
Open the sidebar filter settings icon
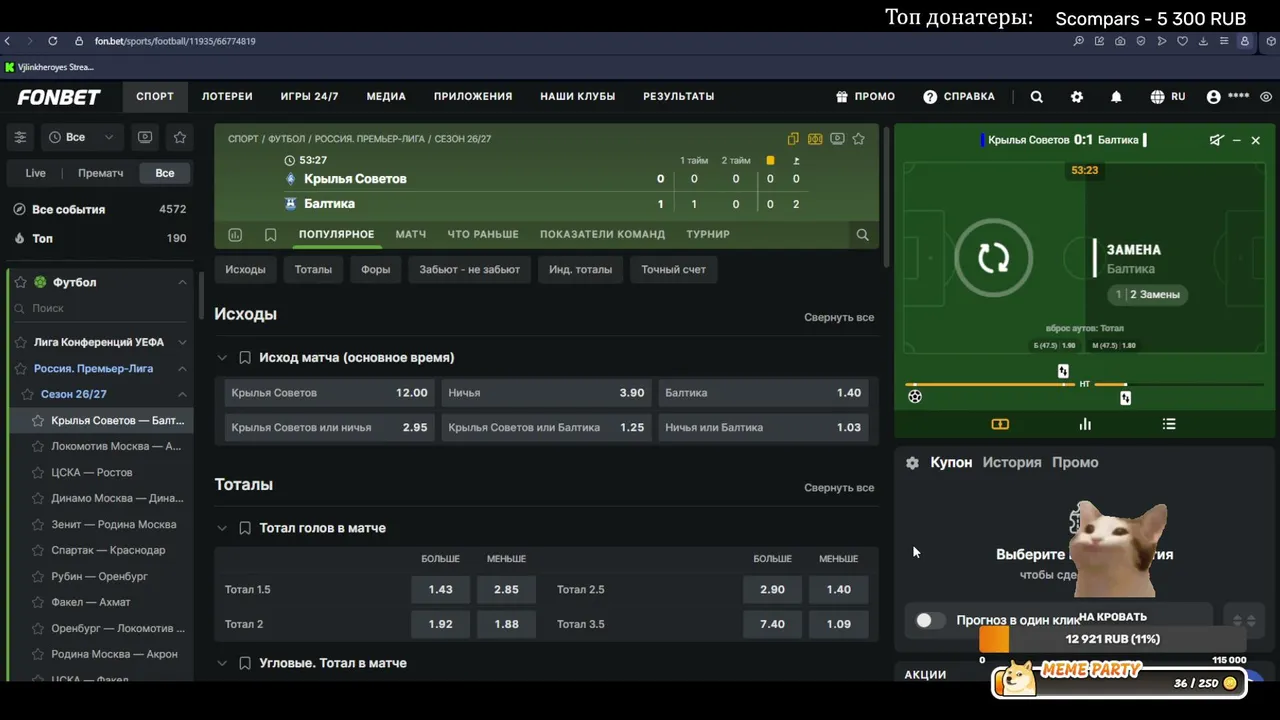coord(20,137)
